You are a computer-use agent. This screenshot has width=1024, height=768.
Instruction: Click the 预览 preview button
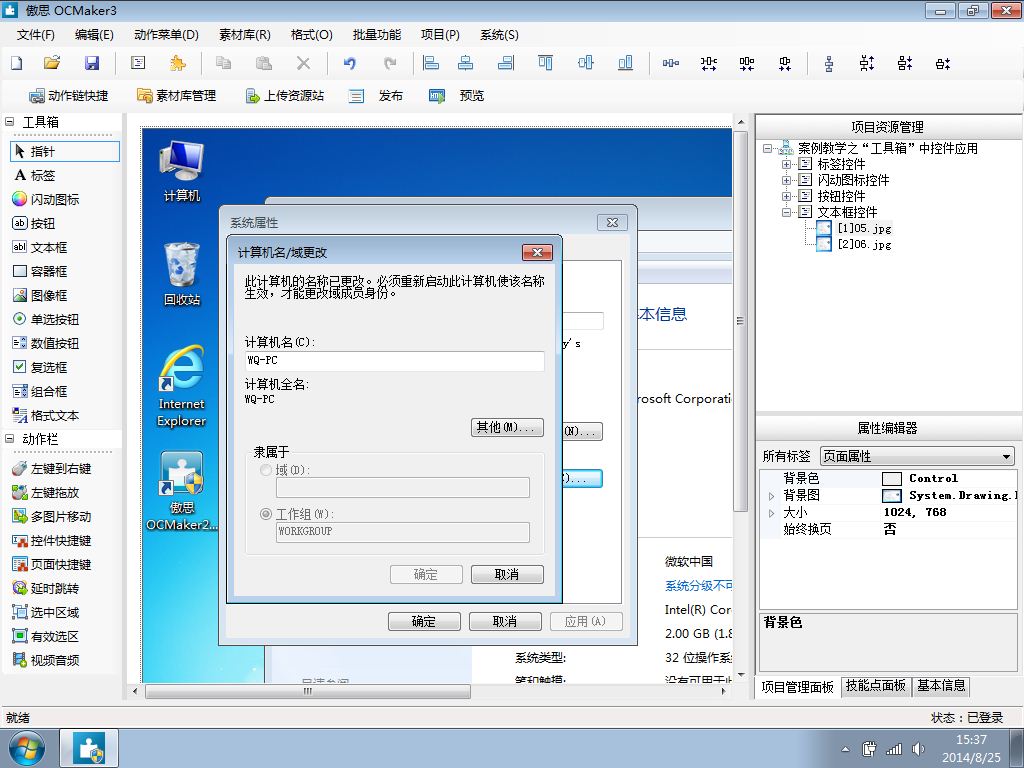click(456, 95)
